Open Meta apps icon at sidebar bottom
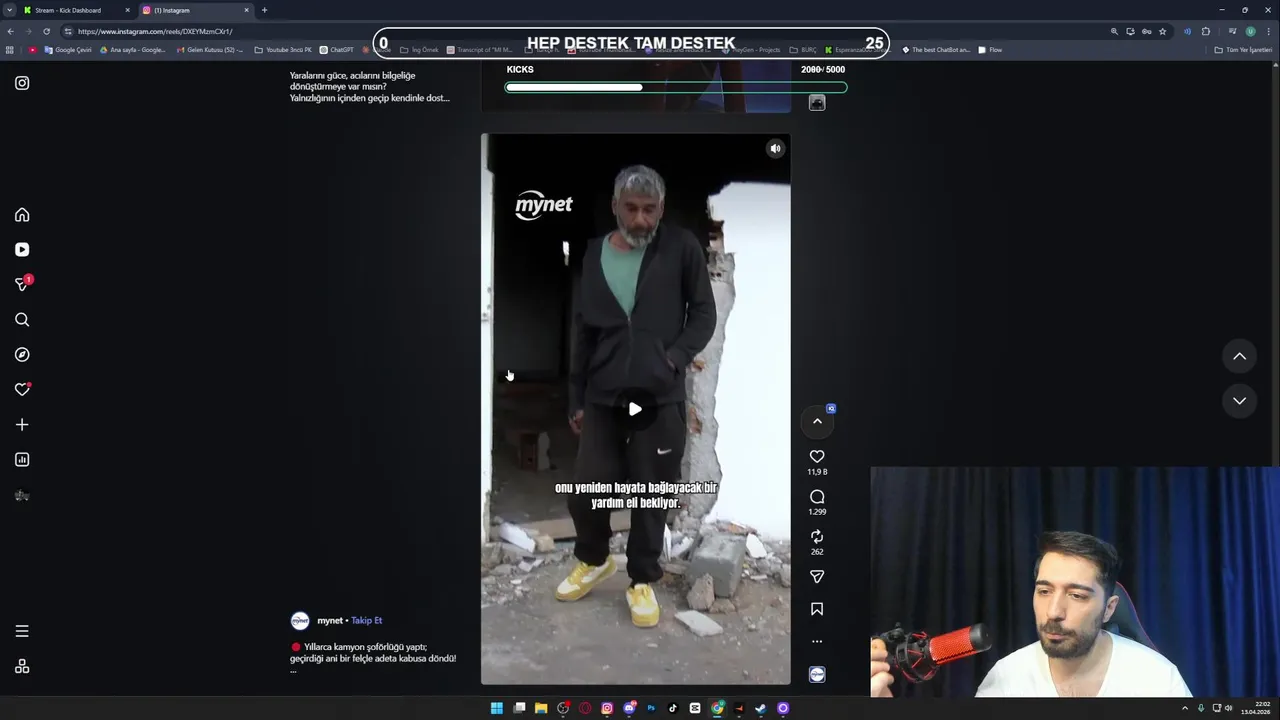Image resolution: width=1280 pixels, height=720 pixels. (x=22, y=666)
